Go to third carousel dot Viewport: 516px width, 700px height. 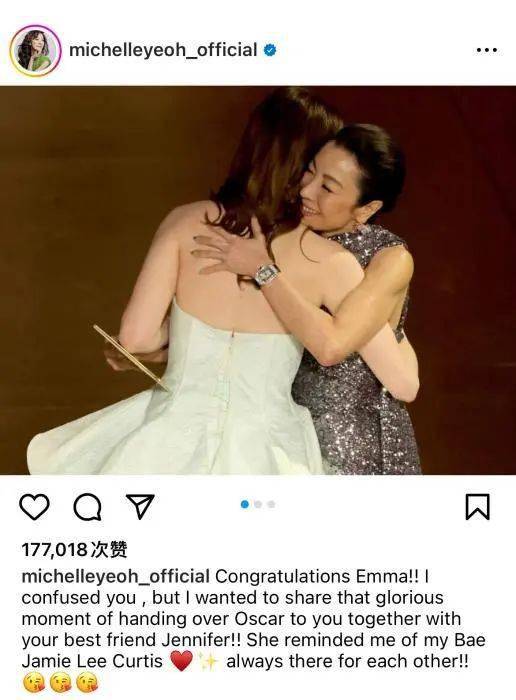[x=271, y=504]
